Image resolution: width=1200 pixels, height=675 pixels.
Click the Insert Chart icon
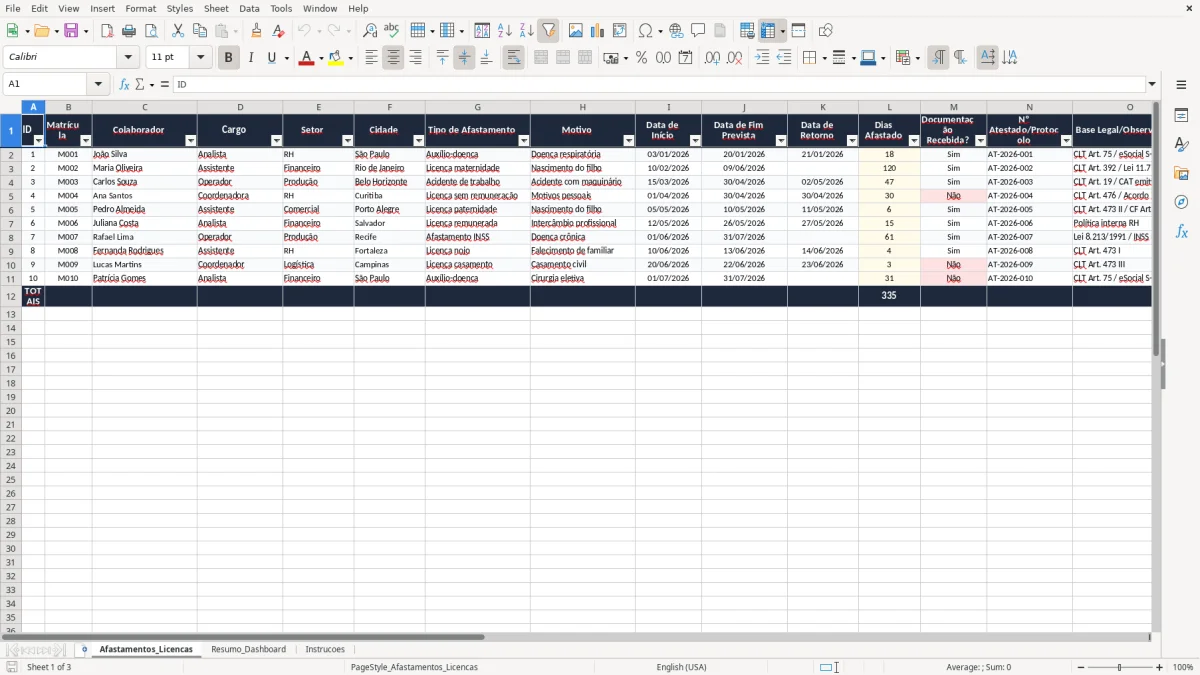(598, 31)
